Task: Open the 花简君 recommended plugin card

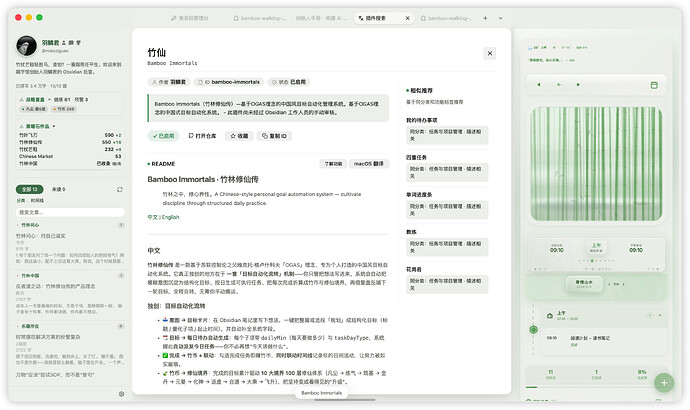Action: coord(447,280)
